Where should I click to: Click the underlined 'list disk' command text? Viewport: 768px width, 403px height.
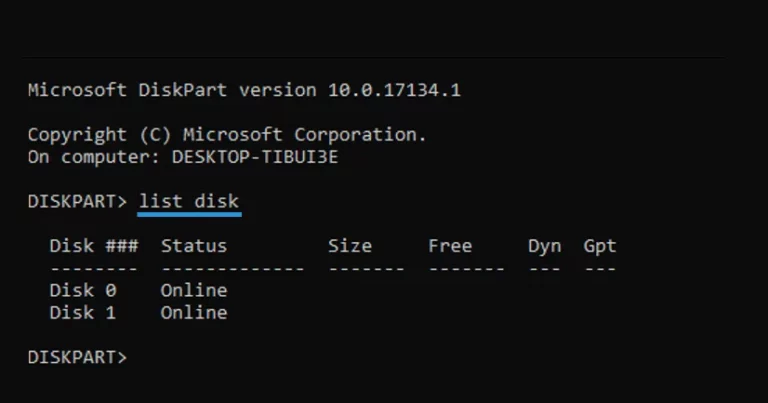[189, 201]
